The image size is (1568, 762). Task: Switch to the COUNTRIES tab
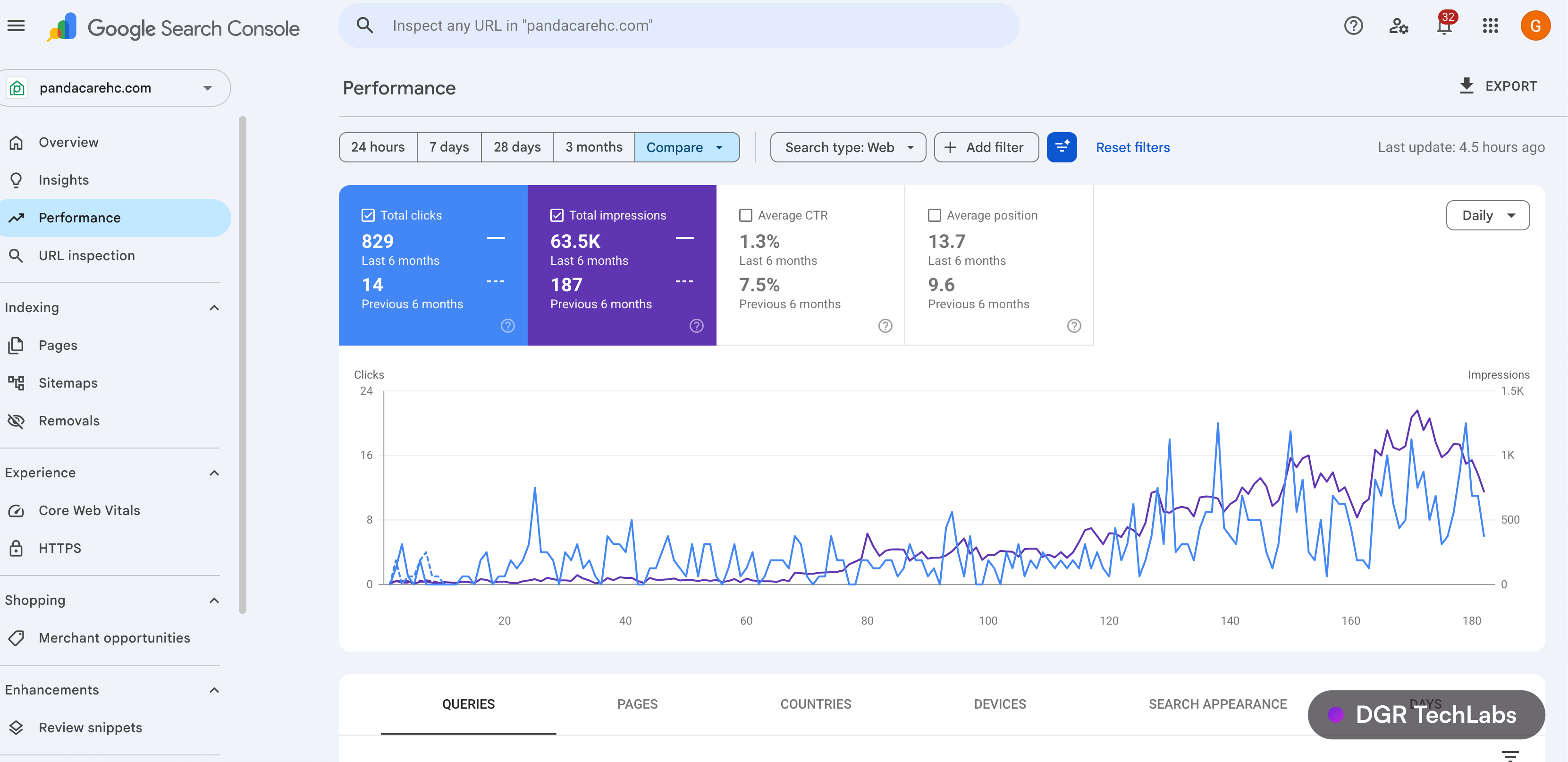click(816, 704)
